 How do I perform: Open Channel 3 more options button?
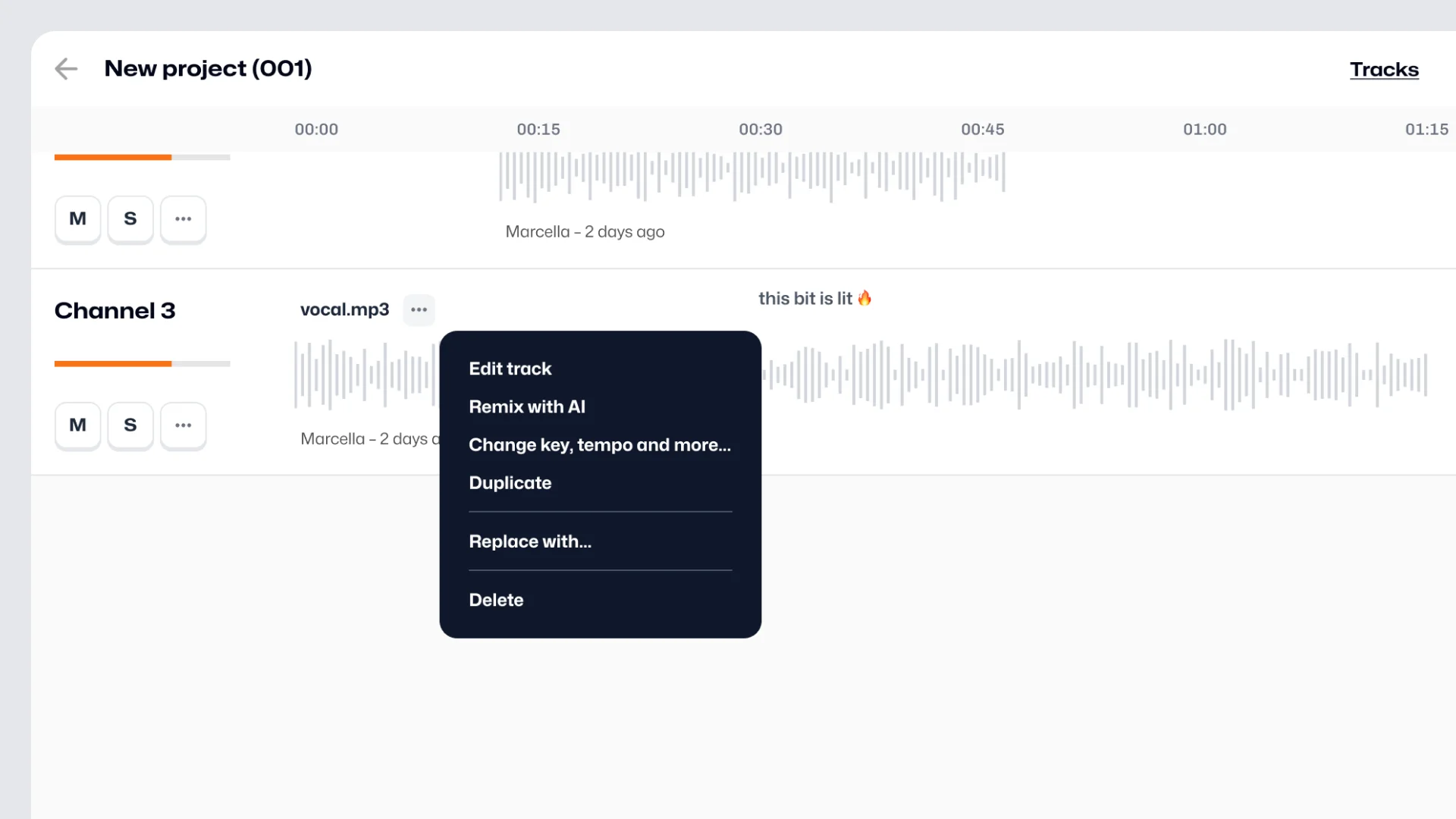[183, 425]
